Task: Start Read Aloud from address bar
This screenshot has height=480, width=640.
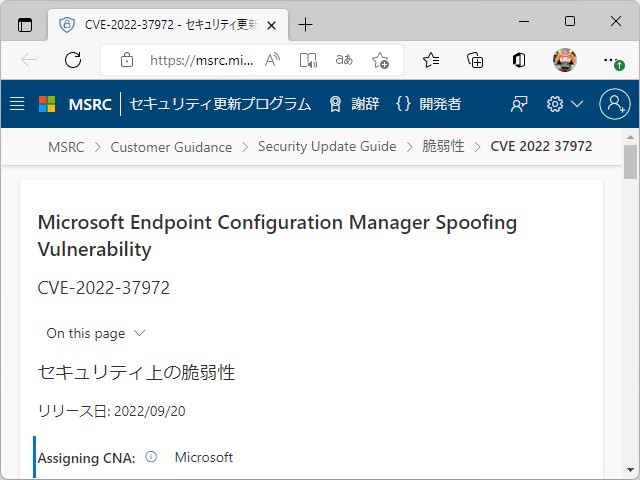Action: click(272, 60)
